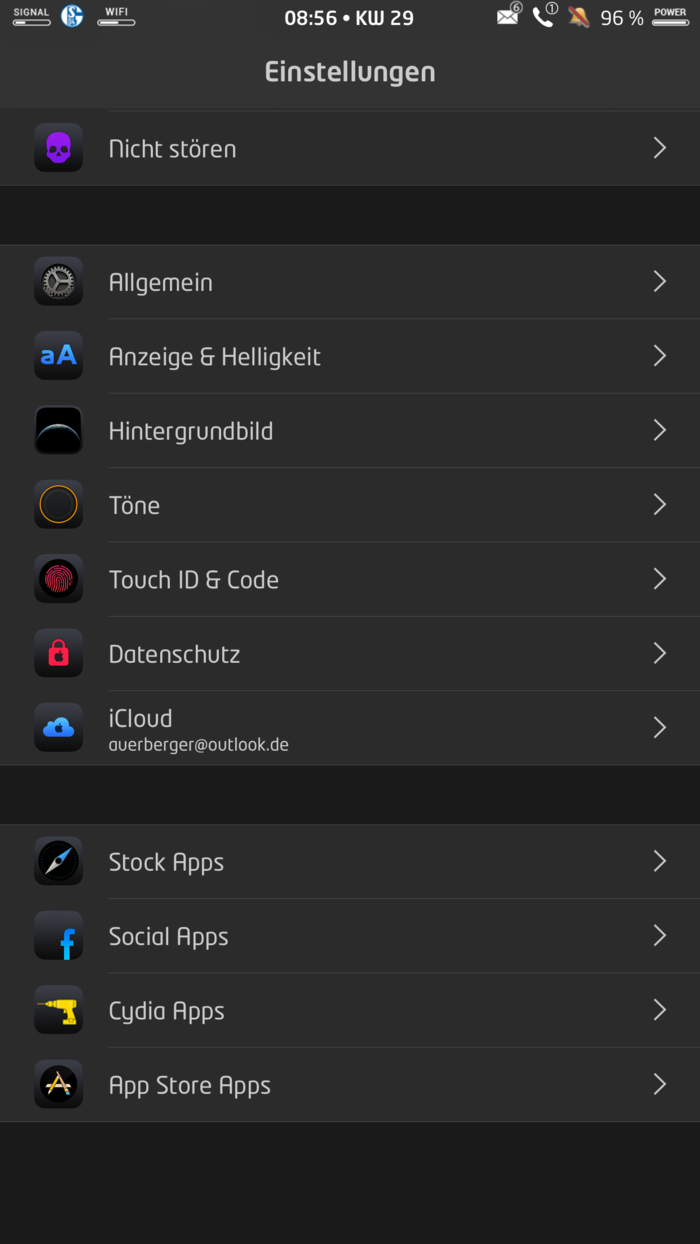Open the Touch ID & Code entry
Image resolution: width=700 pixels, height=1244 pixels.
coord(193,580)
